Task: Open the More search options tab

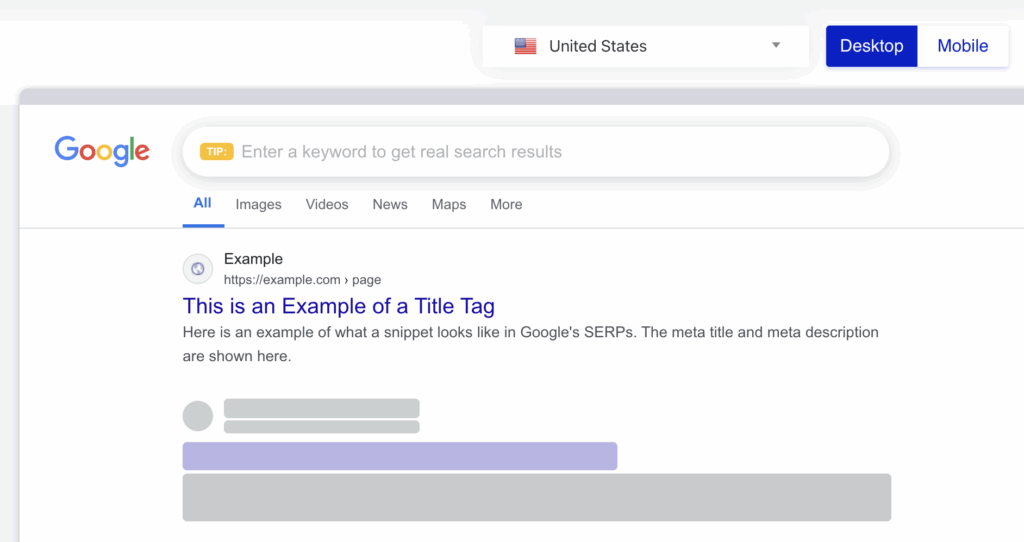Action: coord(506,204)
